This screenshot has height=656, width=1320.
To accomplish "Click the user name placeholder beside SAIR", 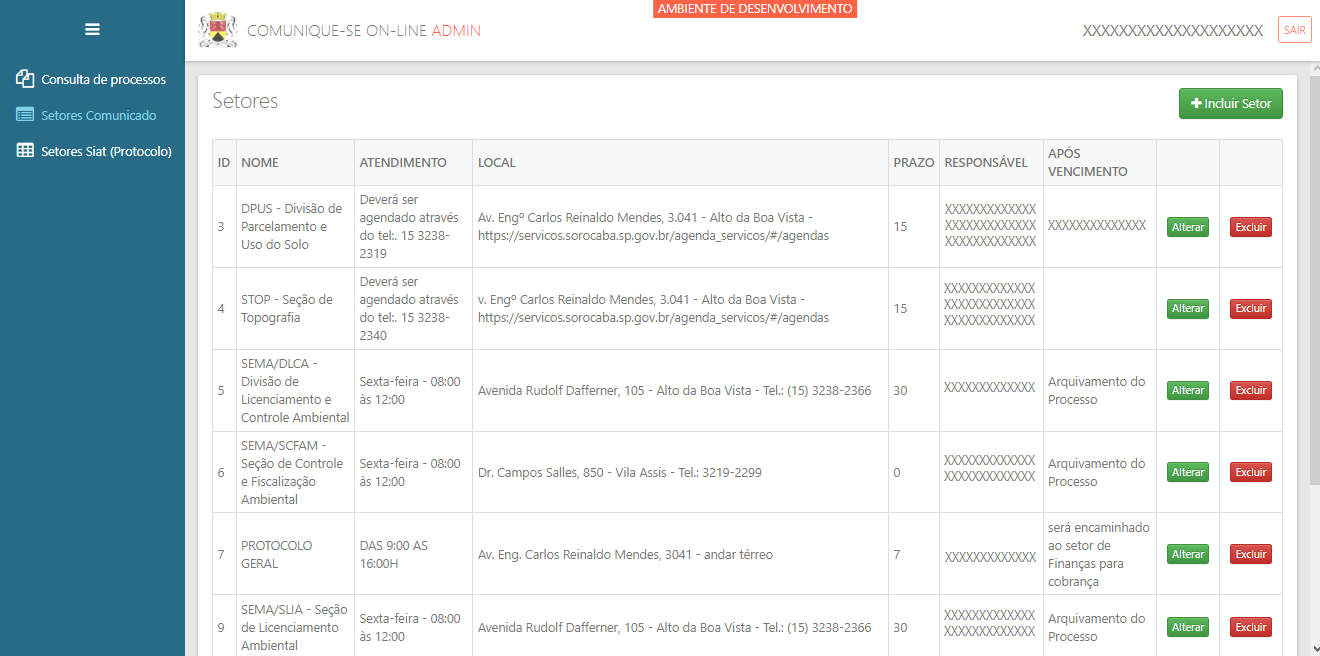I will 1173,31.
